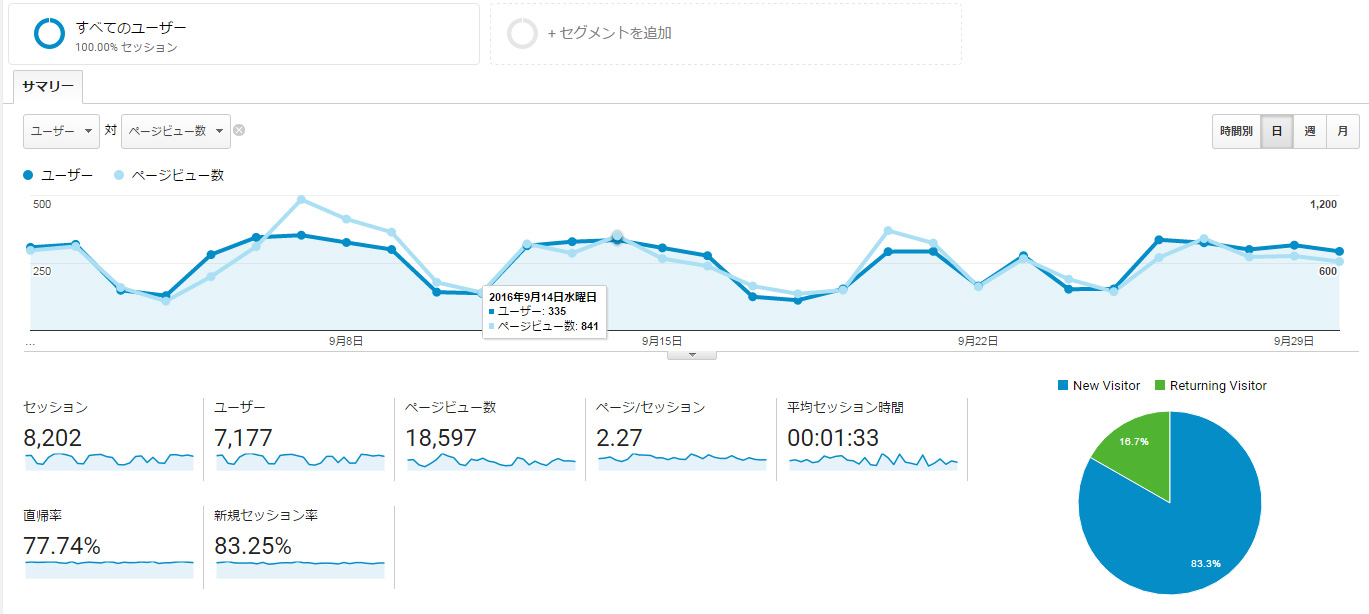Click the ページ/セッション sparkline under 2.27
The width and height of the screenshot is (1369, 614).
(682, 461)
